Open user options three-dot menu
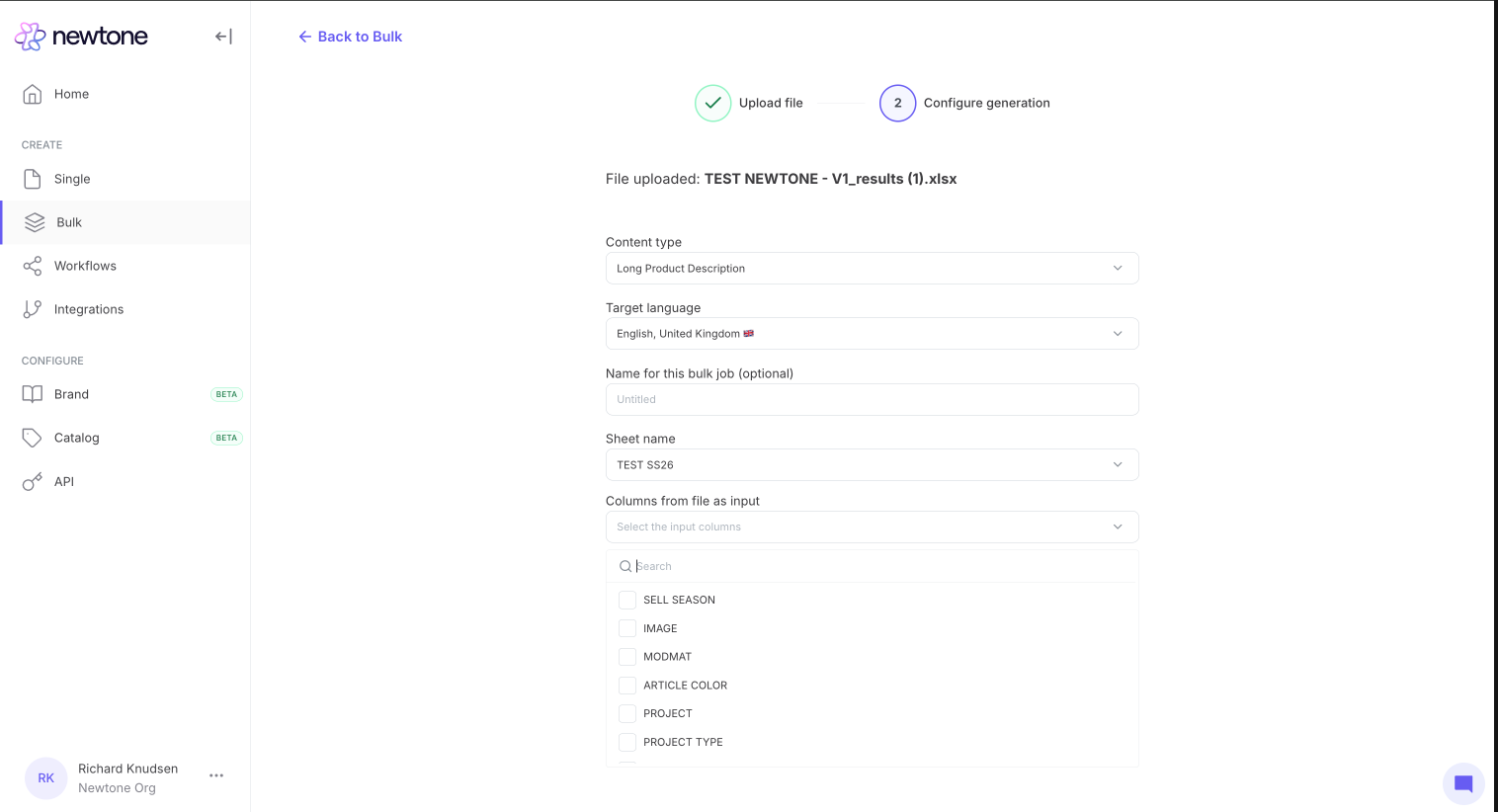1498x812 pixels. (x=216, y=776)
